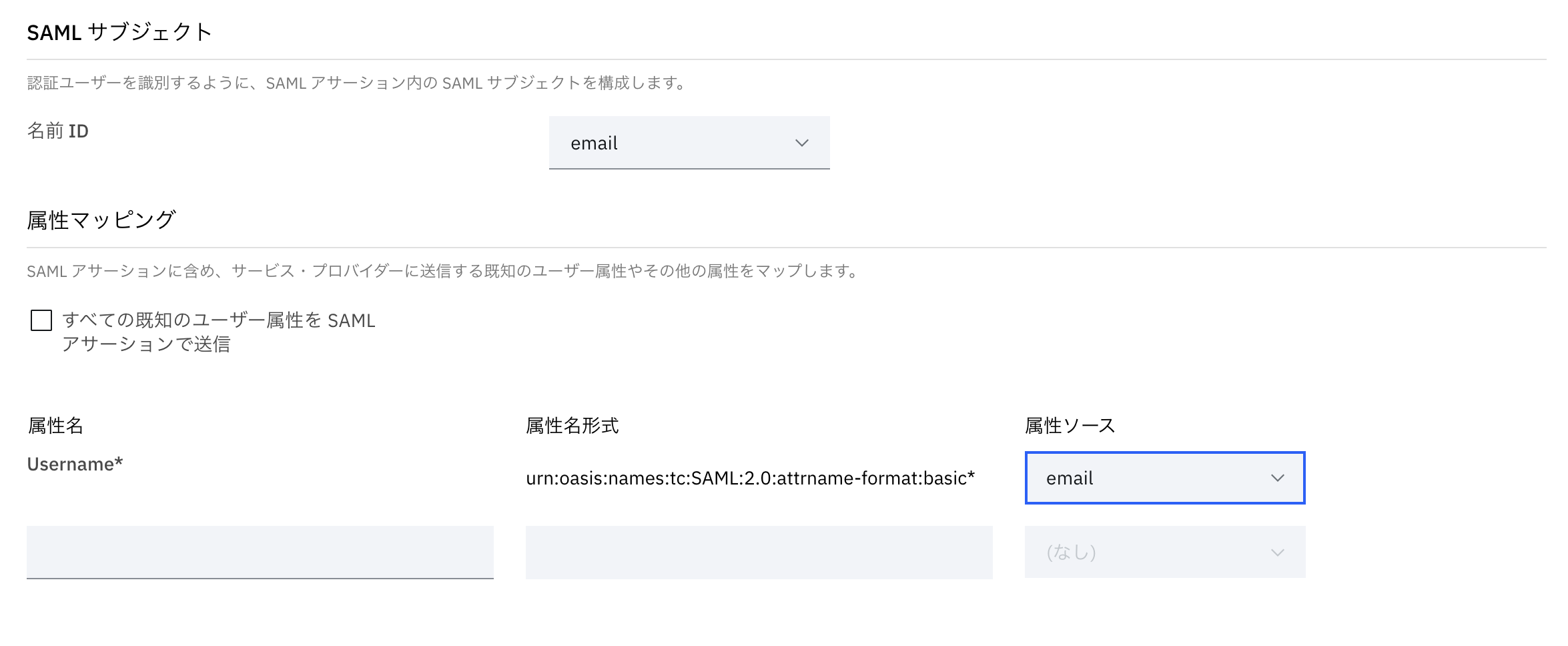
Task: Enable sending all known user attributes in SAML assertions
Action: tap(41, 320)
